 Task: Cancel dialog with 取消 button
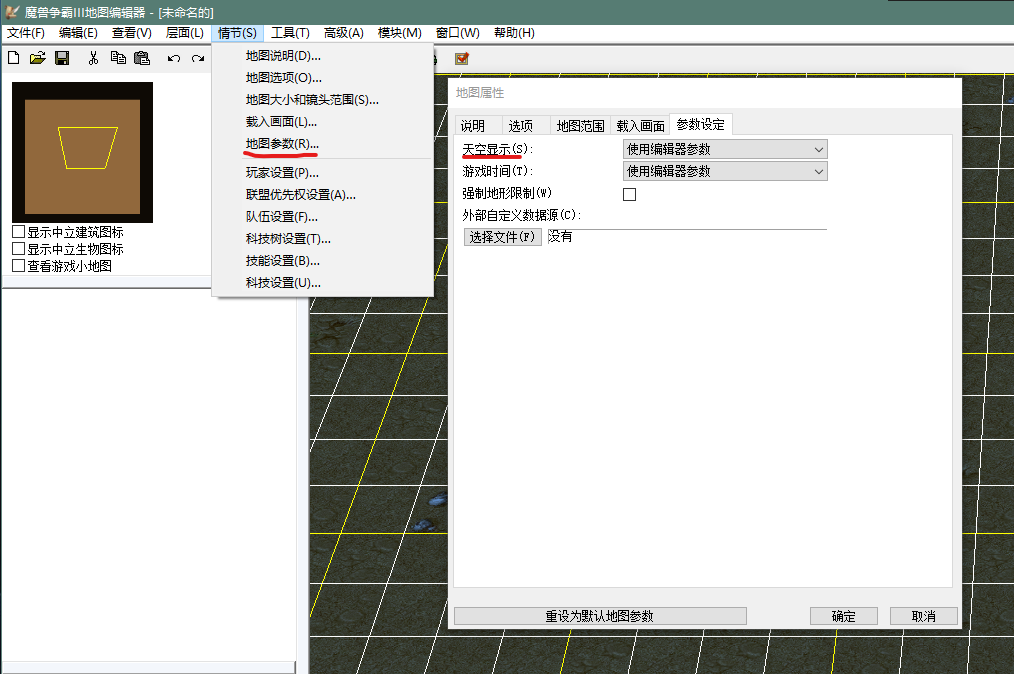923,616
